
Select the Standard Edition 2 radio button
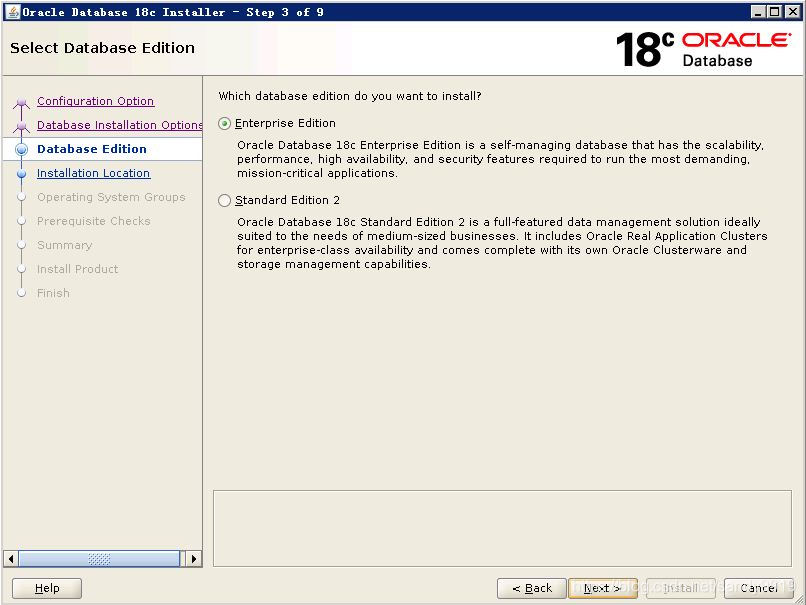point(224,200)
